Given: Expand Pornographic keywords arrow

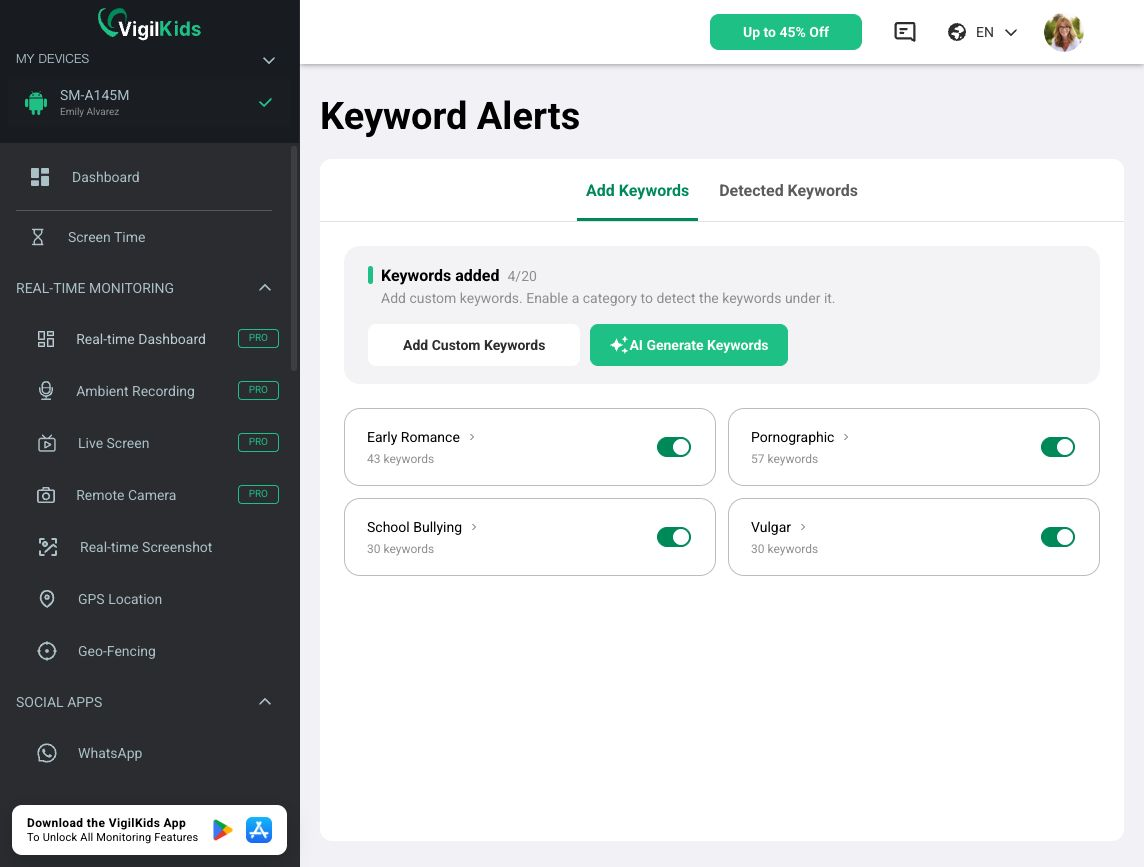Looking at the screenshot, I should coord(846,437).
